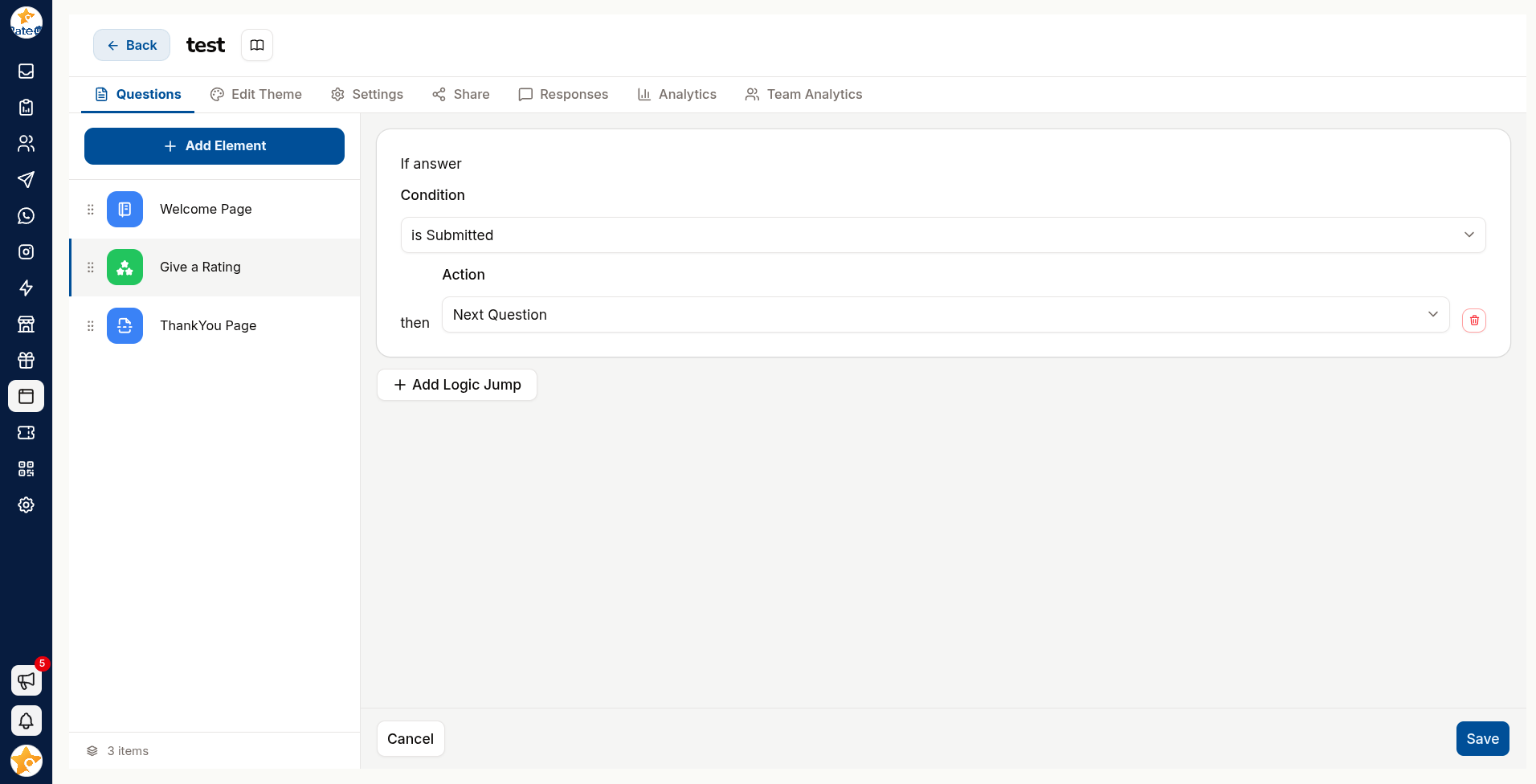Open the Instagram icon in sidebar
Image resolution: width=1536 pixels, height=784 pixels.
pos(26,252)
